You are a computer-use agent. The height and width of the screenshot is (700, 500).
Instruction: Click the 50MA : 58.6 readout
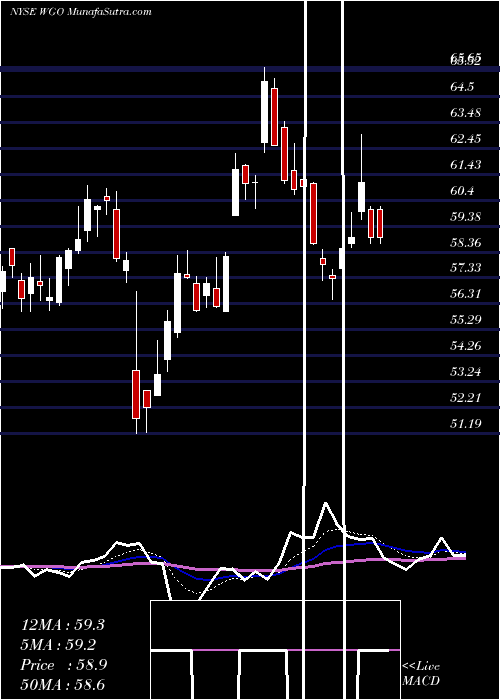(63, 685)
